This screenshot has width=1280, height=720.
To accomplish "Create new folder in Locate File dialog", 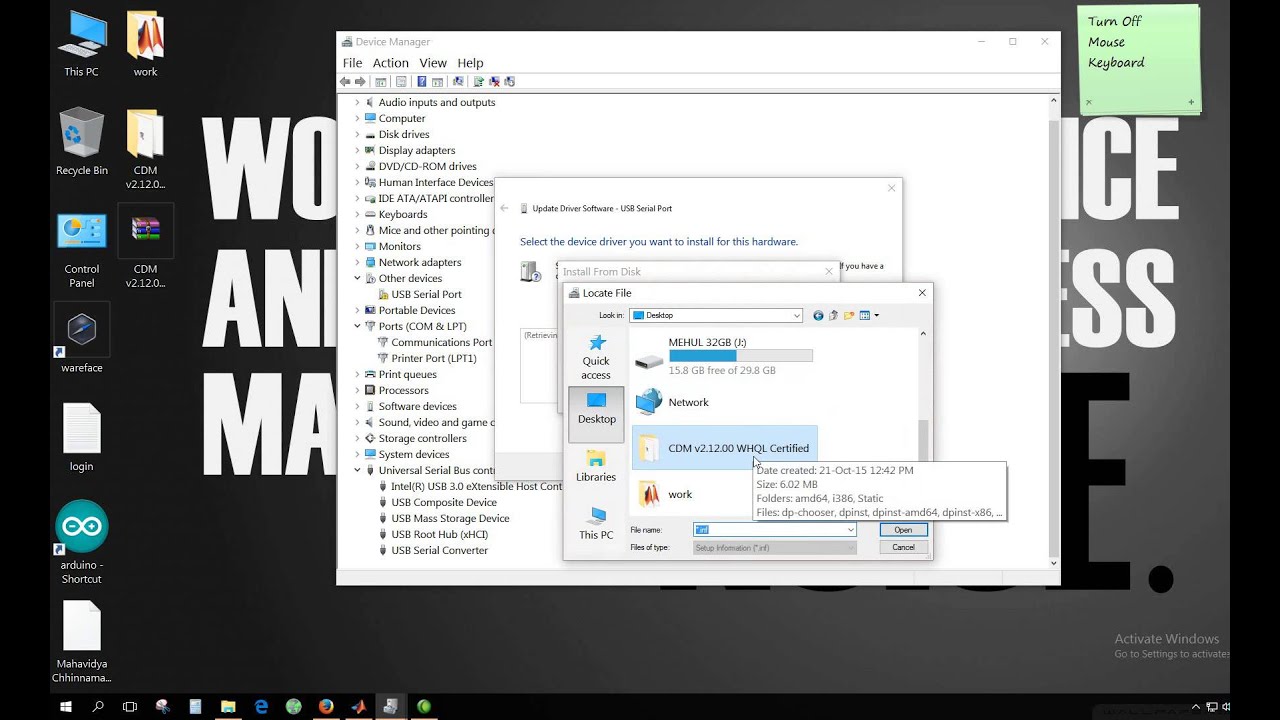I will point(849,316).
